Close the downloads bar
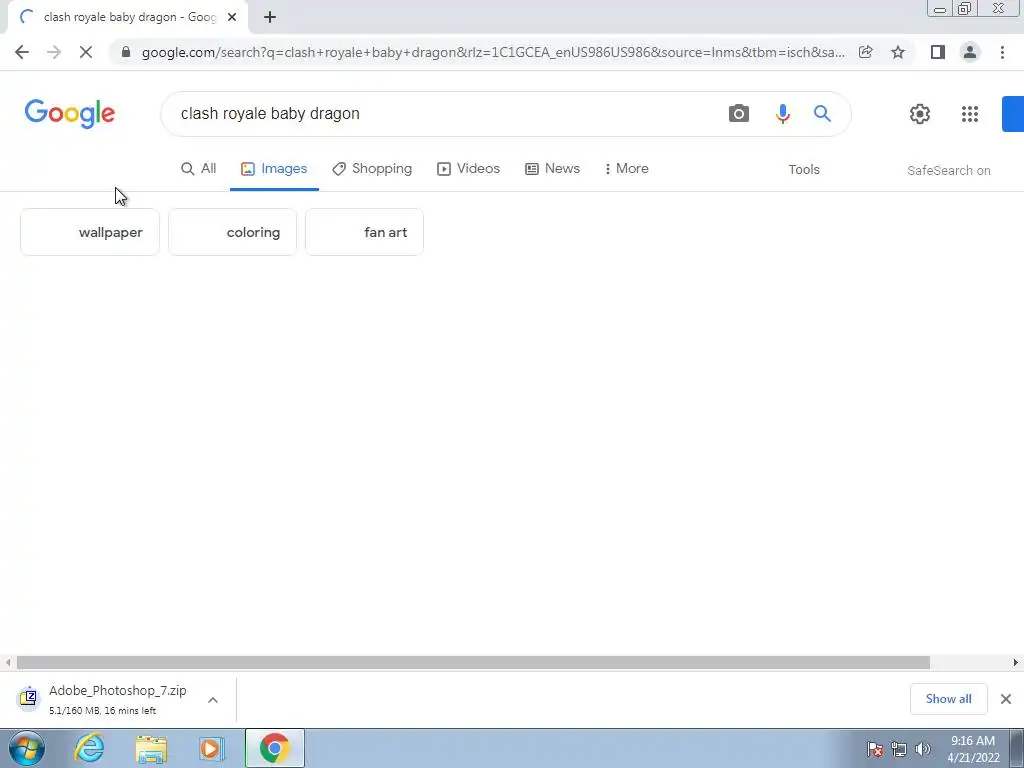1024x768 pixels. [1006, 699]
